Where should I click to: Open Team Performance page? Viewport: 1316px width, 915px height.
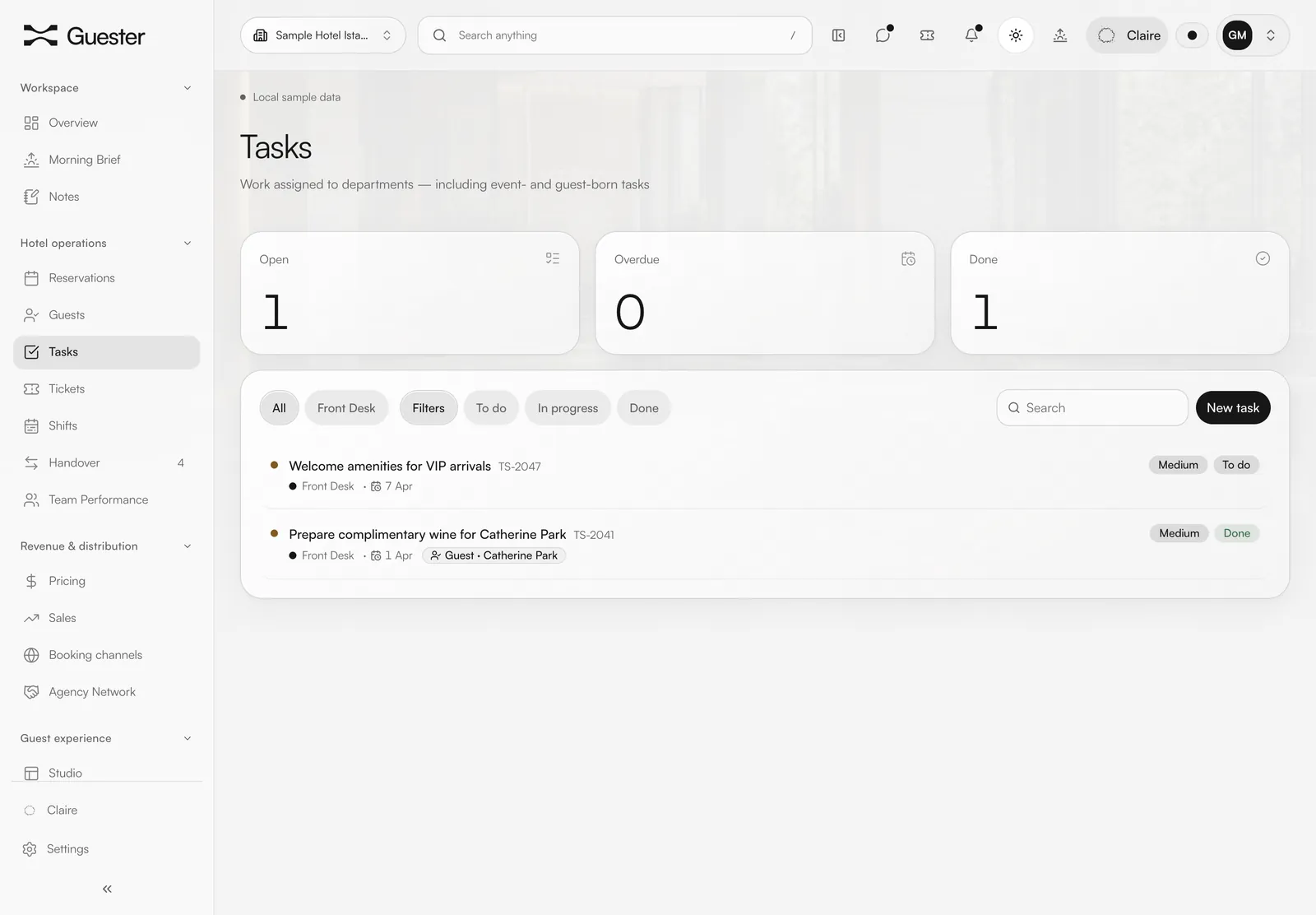click(106, 499)
